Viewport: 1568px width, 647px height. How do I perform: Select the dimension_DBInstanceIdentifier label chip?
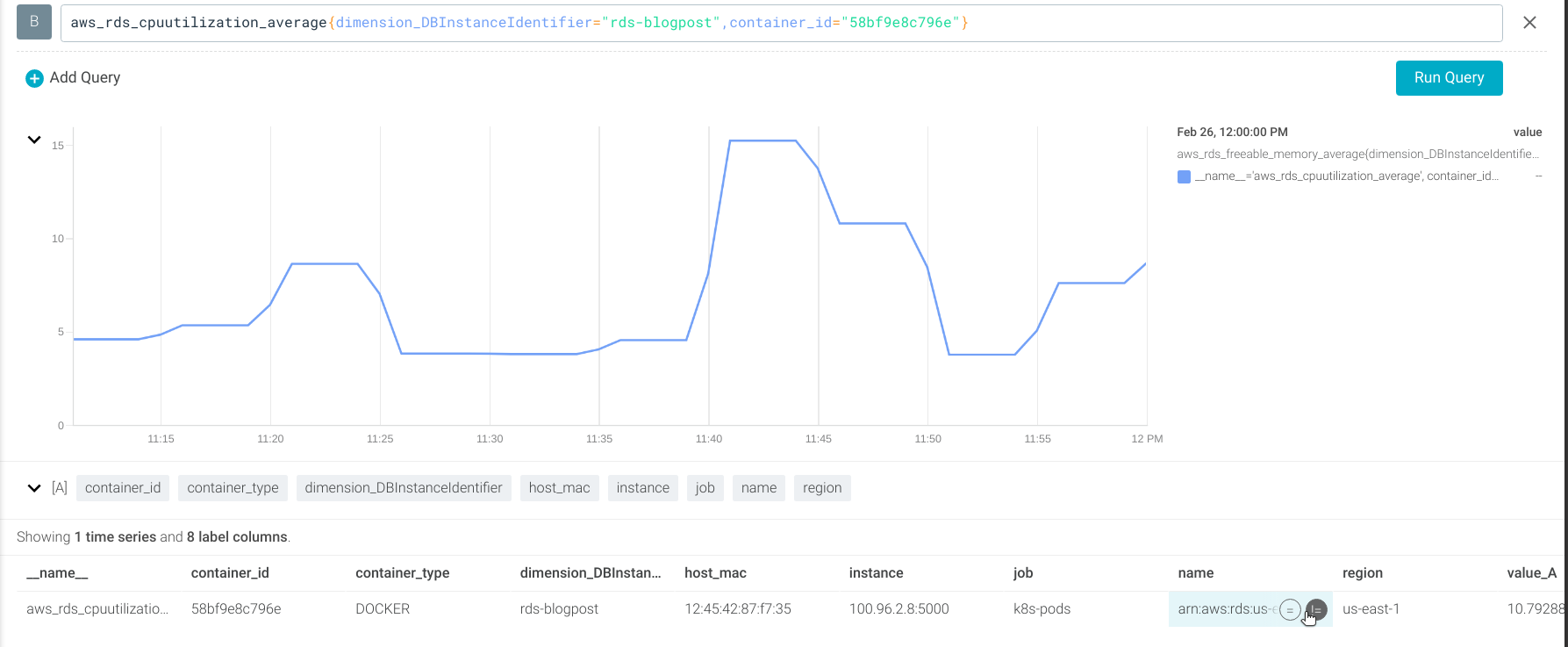[404, 488]
